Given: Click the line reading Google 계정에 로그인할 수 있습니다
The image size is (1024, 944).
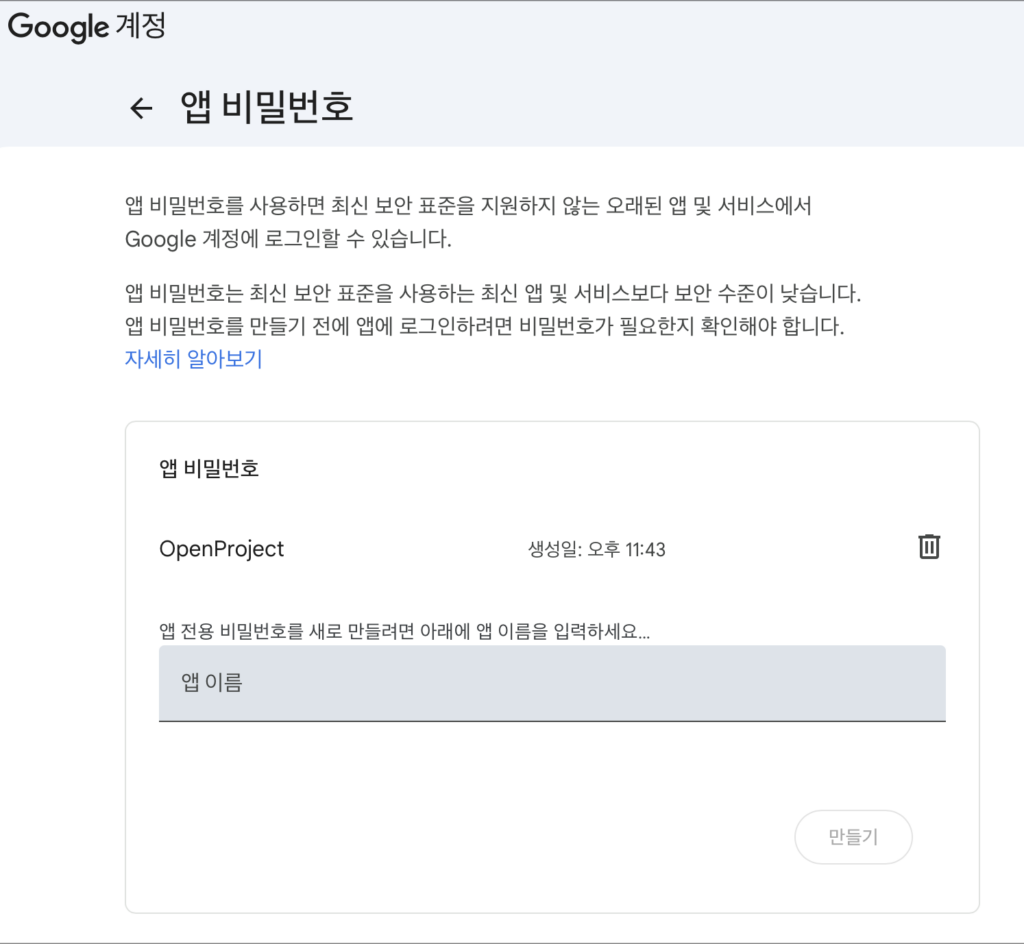Looking at the screenshot, I should (288, 239).
